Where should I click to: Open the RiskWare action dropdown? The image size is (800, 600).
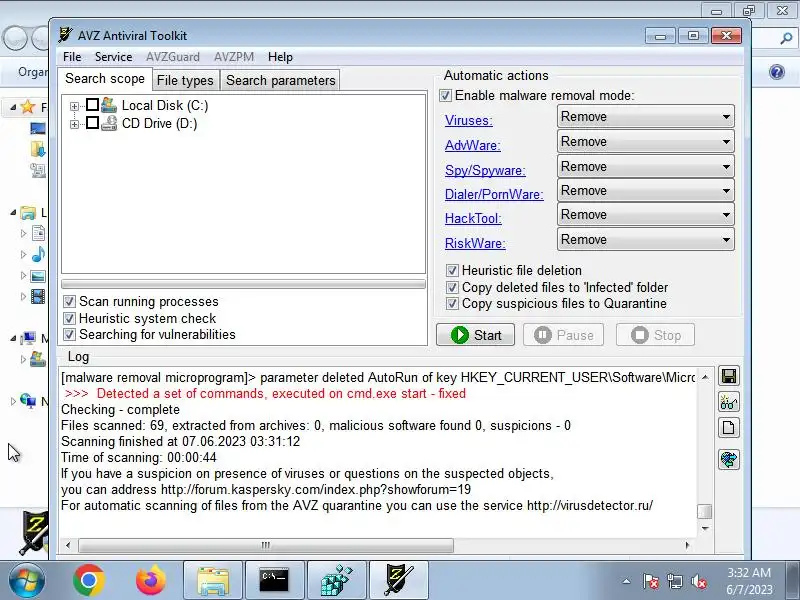tap(645, 239)
